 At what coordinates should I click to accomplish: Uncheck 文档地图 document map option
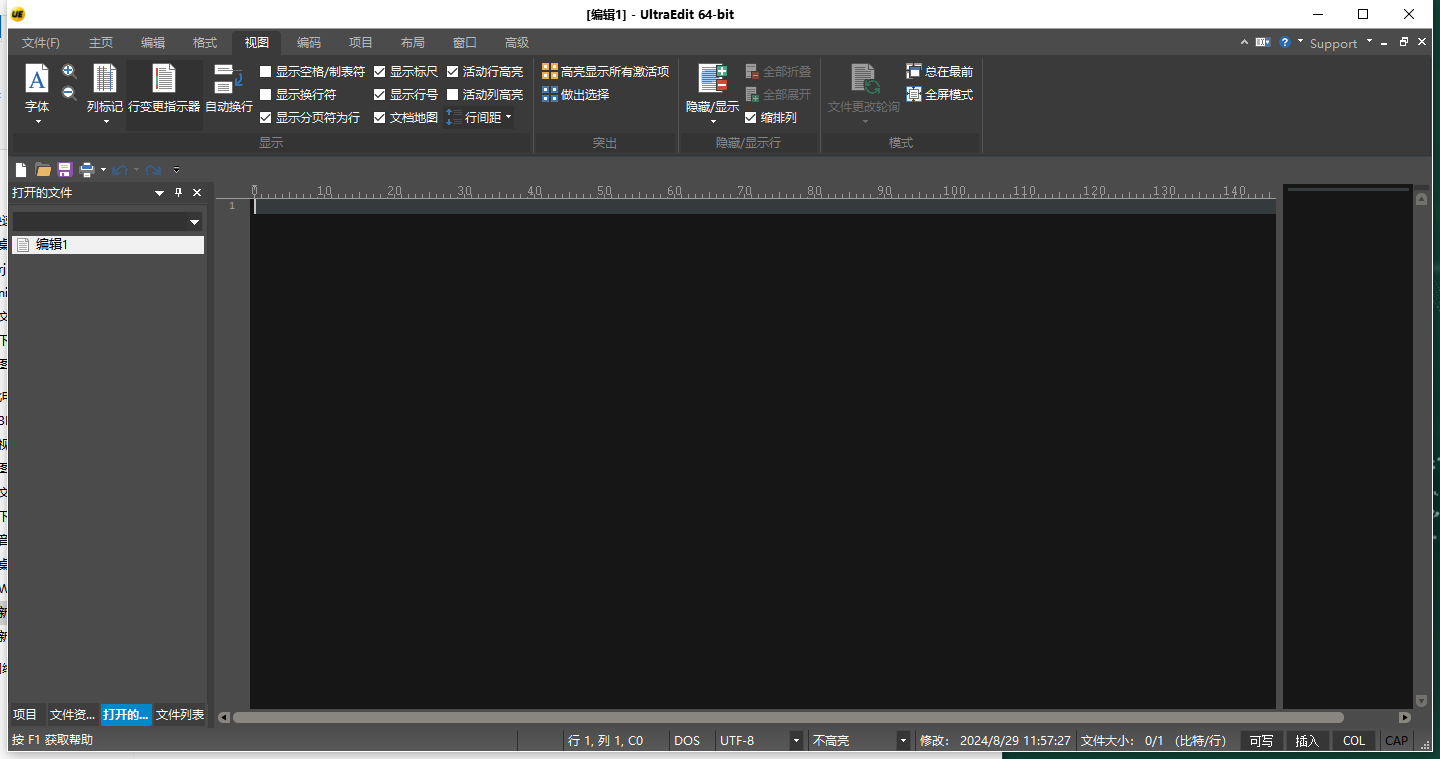coord(379,117)
